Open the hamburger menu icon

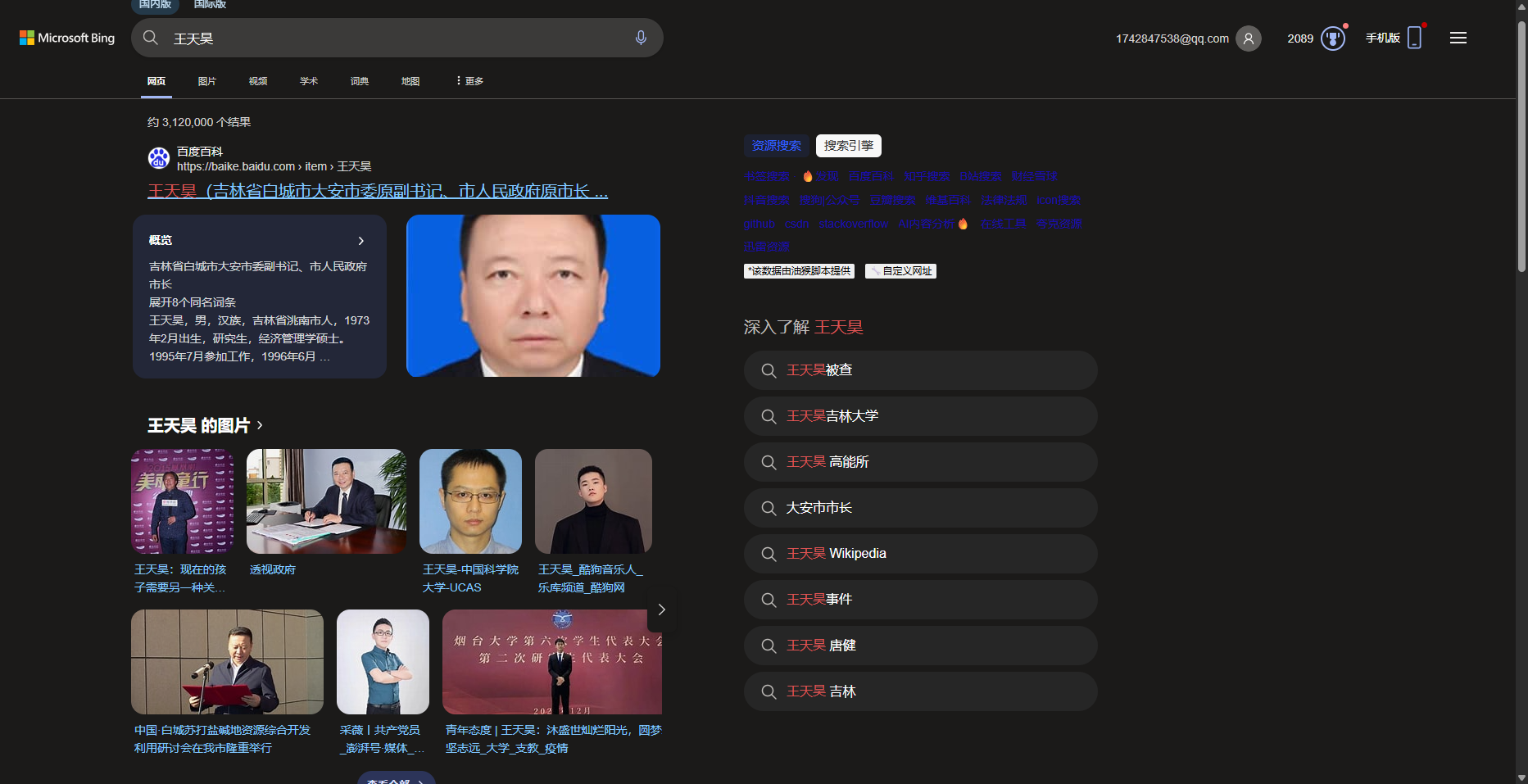(x=1458, y=38)
